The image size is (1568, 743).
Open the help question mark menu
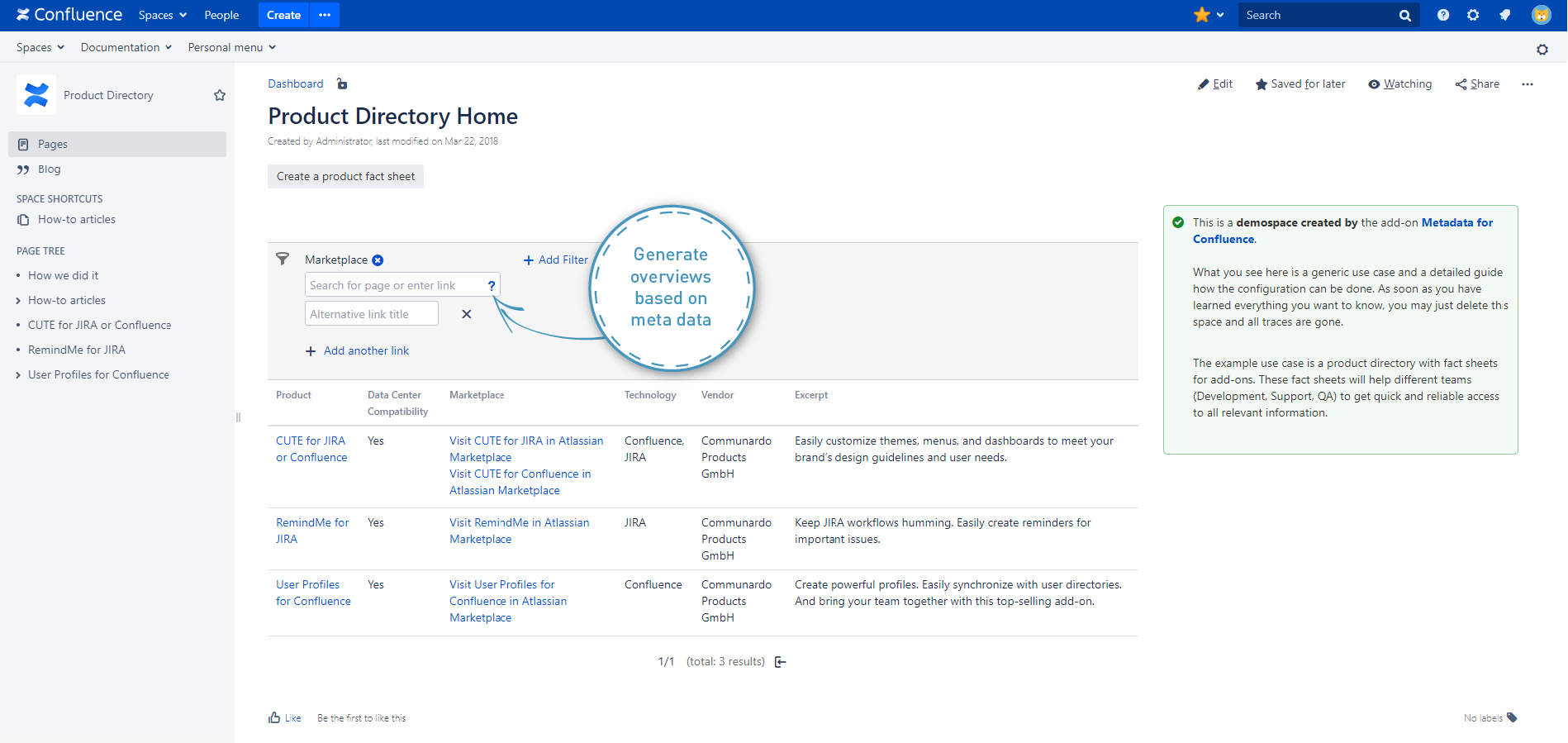click(1443, 15)
